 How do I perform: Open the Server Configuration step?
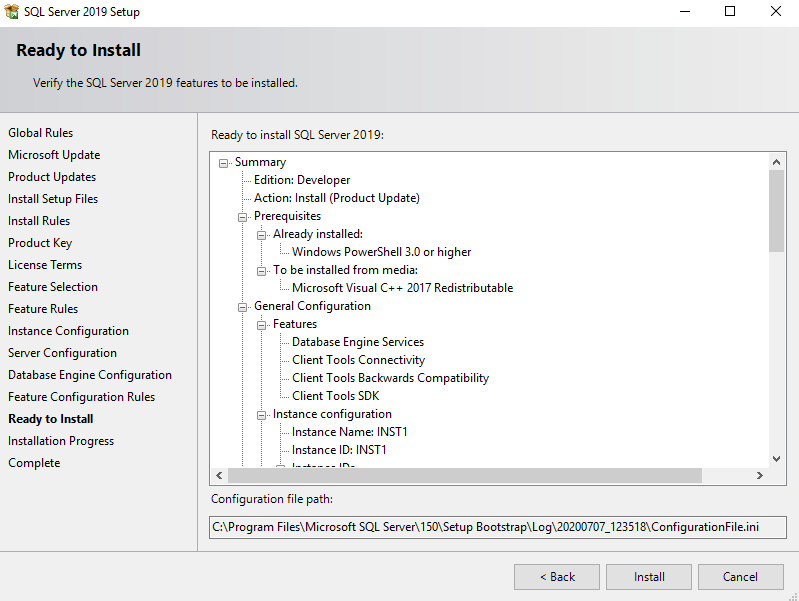coord(62,353)
